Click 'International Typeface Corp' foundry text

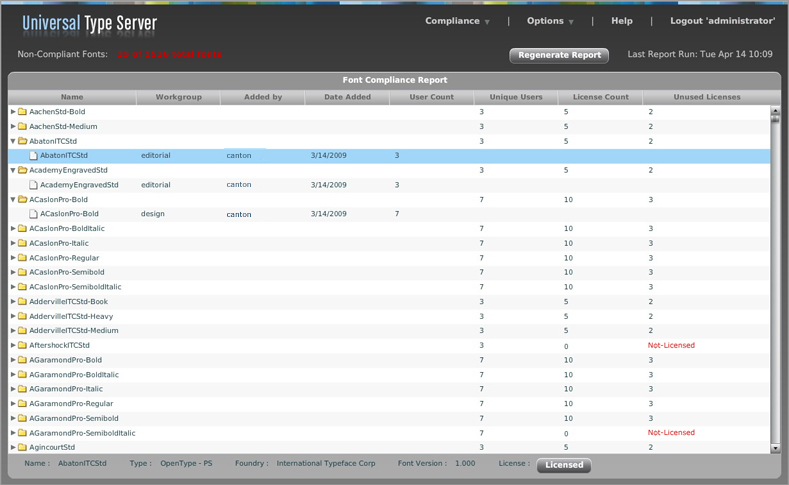pyautogui.click(x=326, y=463)
